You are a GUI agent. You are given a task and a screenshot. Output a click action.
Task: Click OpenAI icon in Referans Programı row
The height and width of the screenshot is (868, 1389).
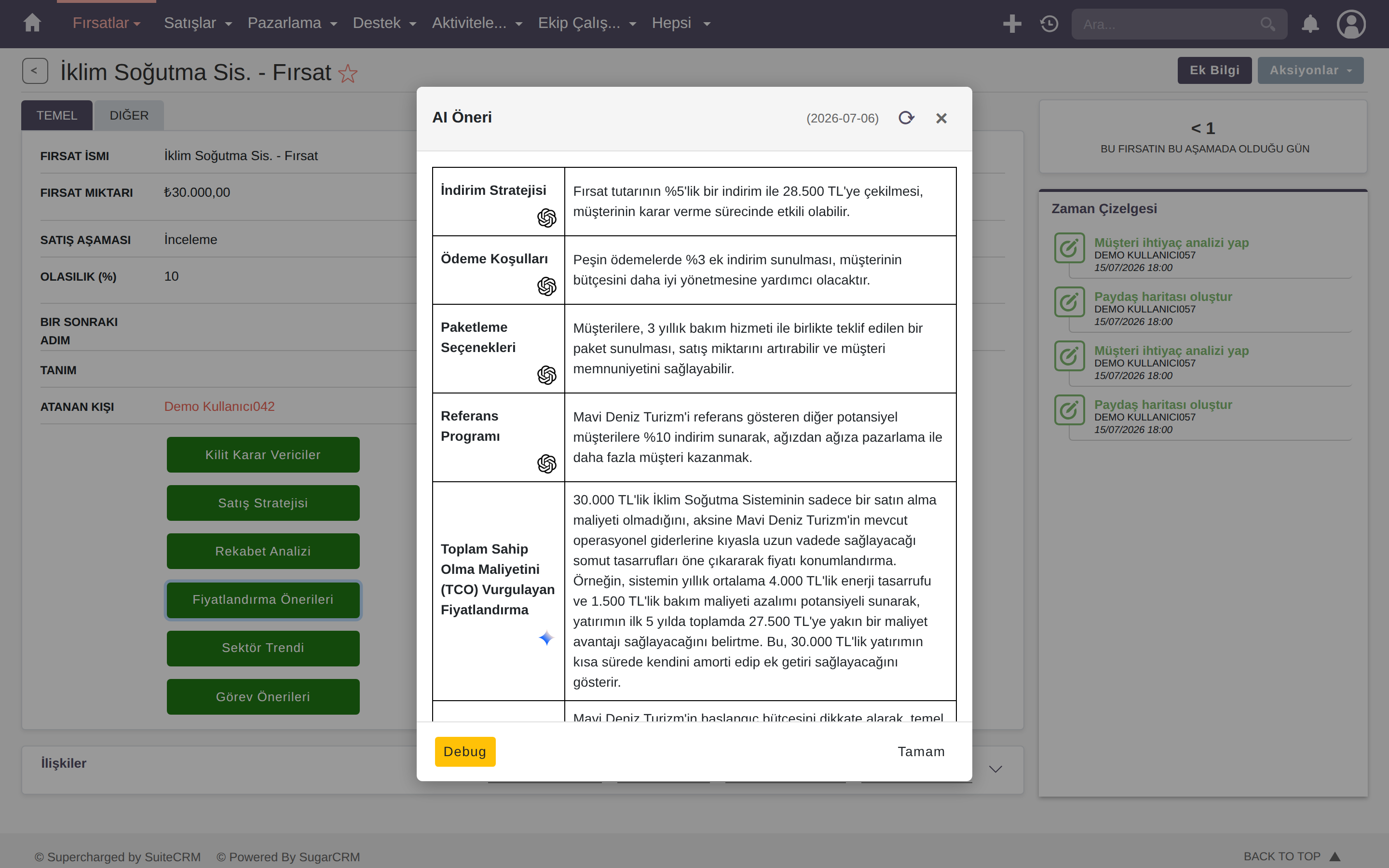[547, 463]
